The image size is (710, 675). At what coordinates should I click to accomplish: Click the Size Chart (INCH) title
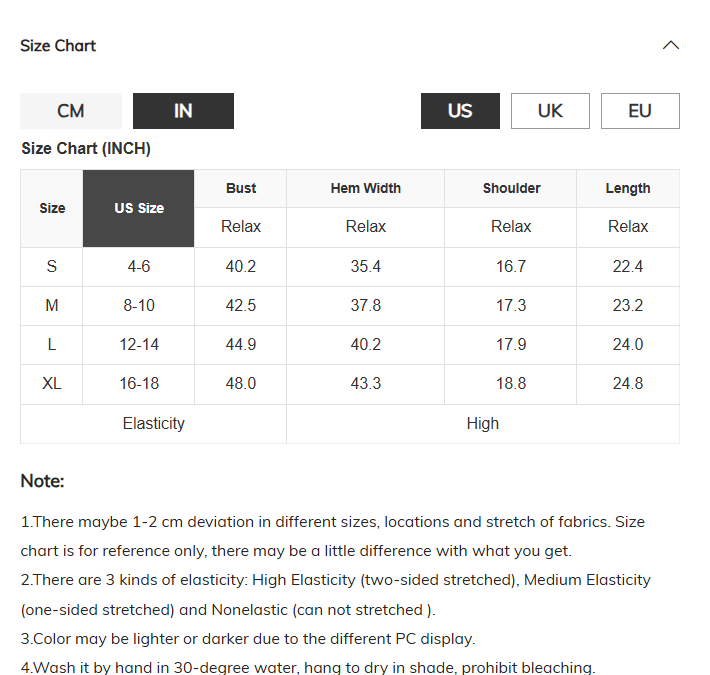point(86,148)
